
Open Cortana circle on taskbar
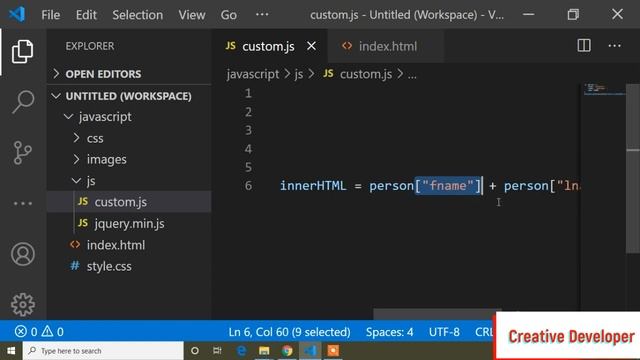(195, 351)
